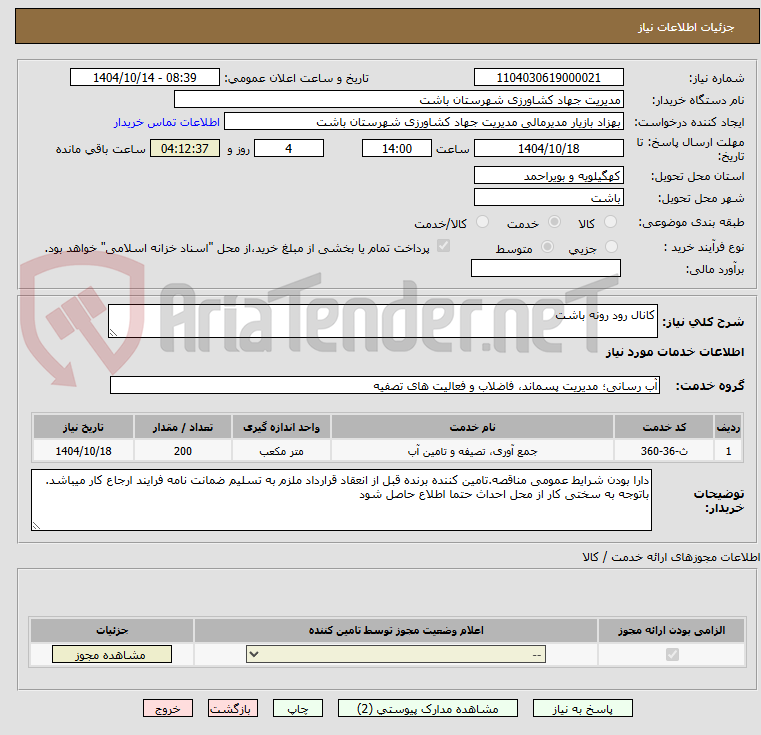Click the تعداد / مقدار column header

coord(183,427)
